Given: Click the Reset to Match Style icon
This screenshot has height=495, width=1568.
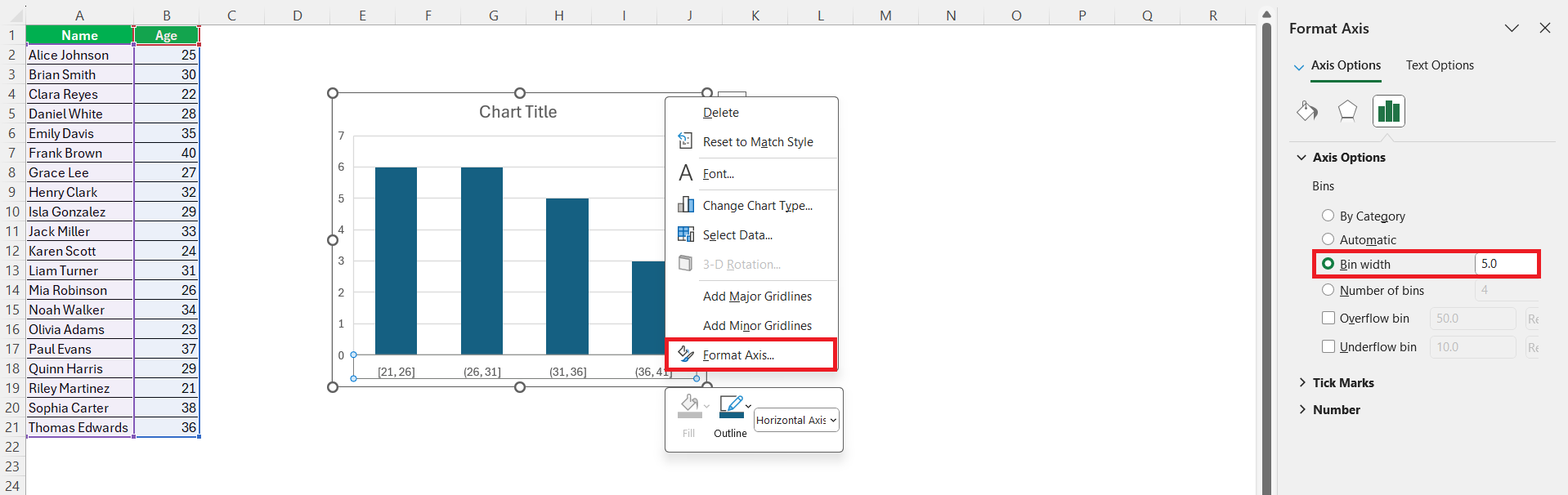Looking at the screenshot, I should click(x=685, y=141).
